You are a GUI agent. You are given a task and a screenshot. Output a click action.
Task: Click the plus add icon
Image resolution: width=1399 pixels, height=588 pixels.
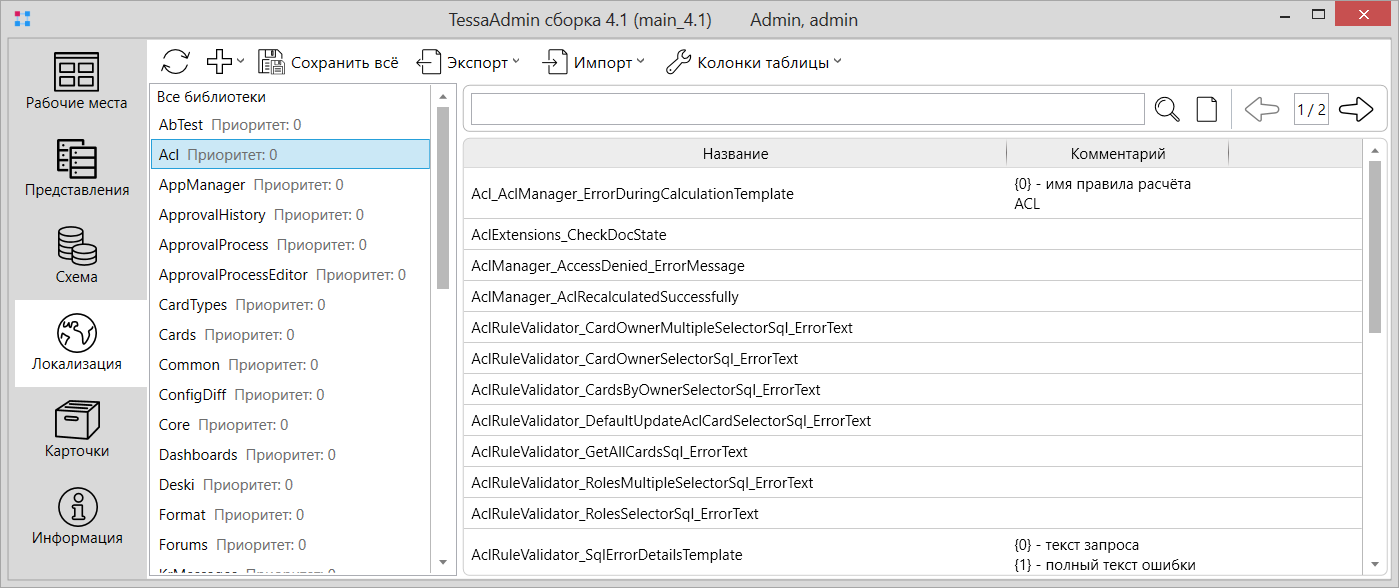(220, 62)
